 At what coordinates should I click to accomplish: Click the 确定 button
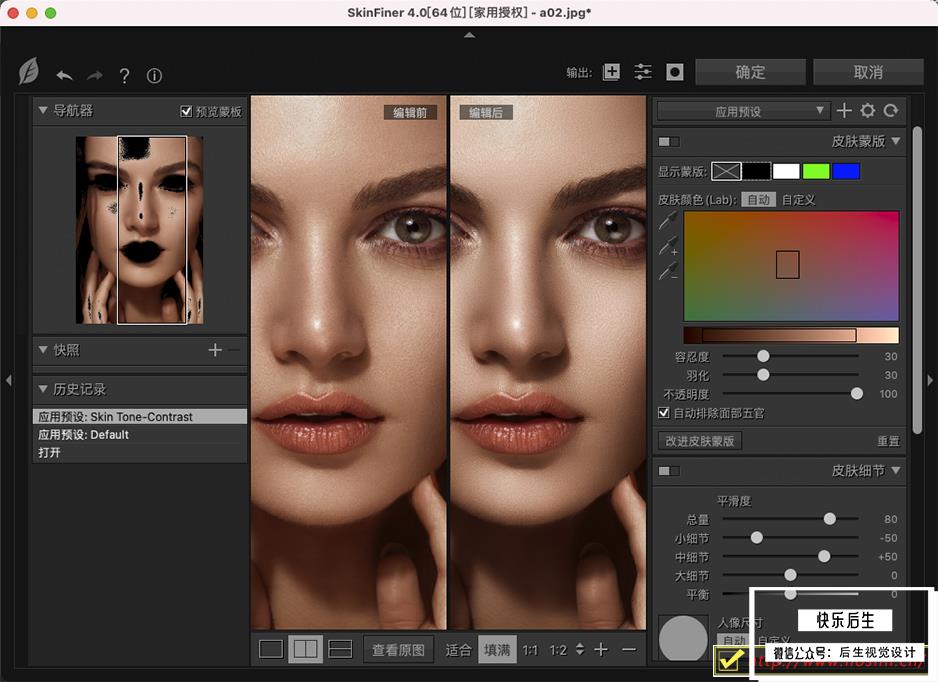750,72
